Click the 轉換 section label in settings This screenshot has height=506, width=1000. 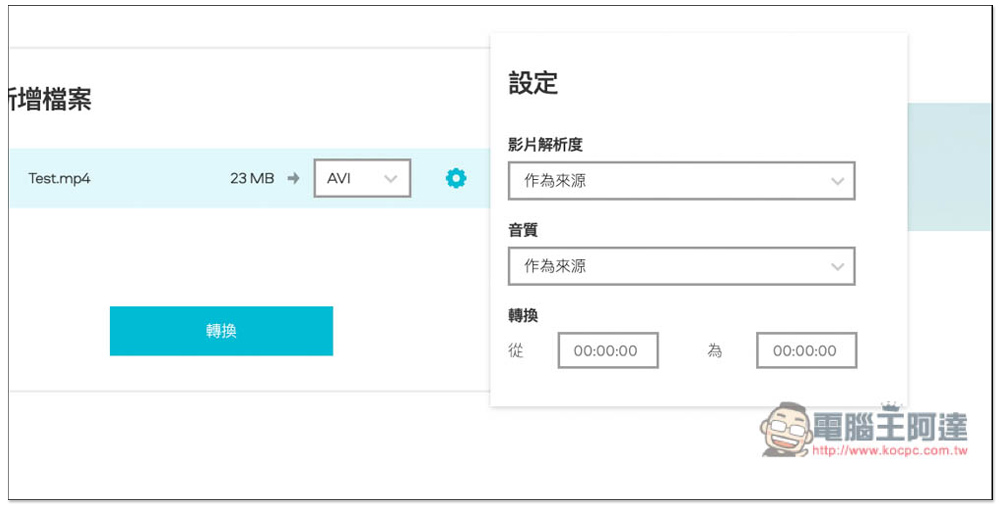(523, 315)
